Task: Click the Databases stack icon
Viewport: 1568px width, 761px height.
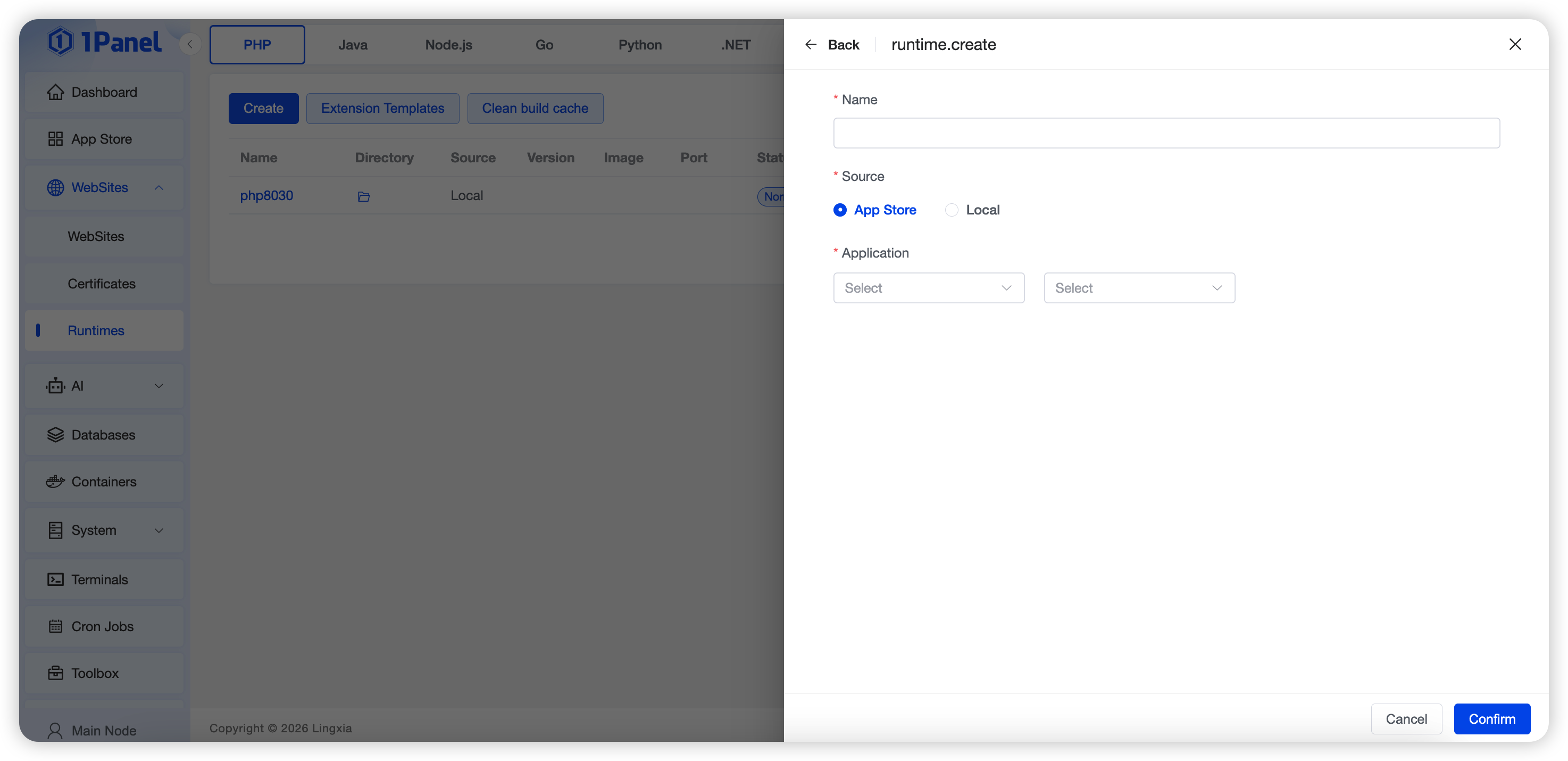Action: point(55,435)
